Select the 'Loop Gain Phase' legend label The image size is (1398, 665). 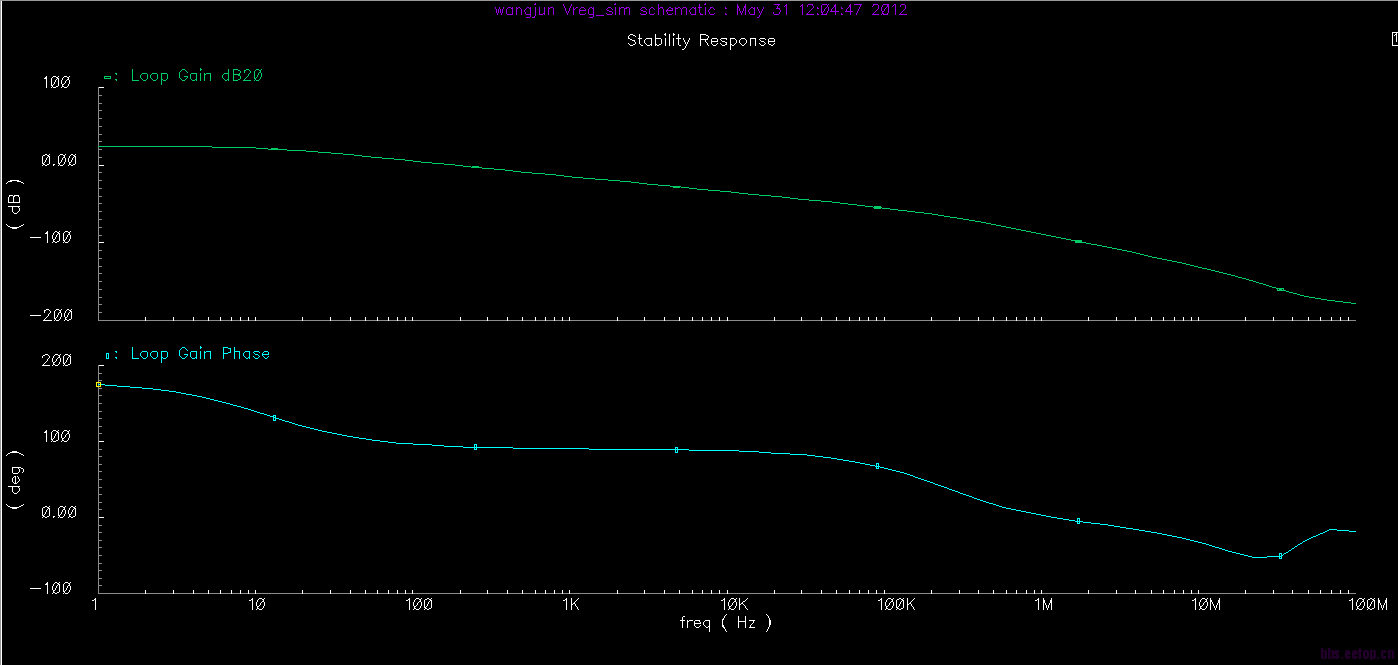click(x=200, y=354)
